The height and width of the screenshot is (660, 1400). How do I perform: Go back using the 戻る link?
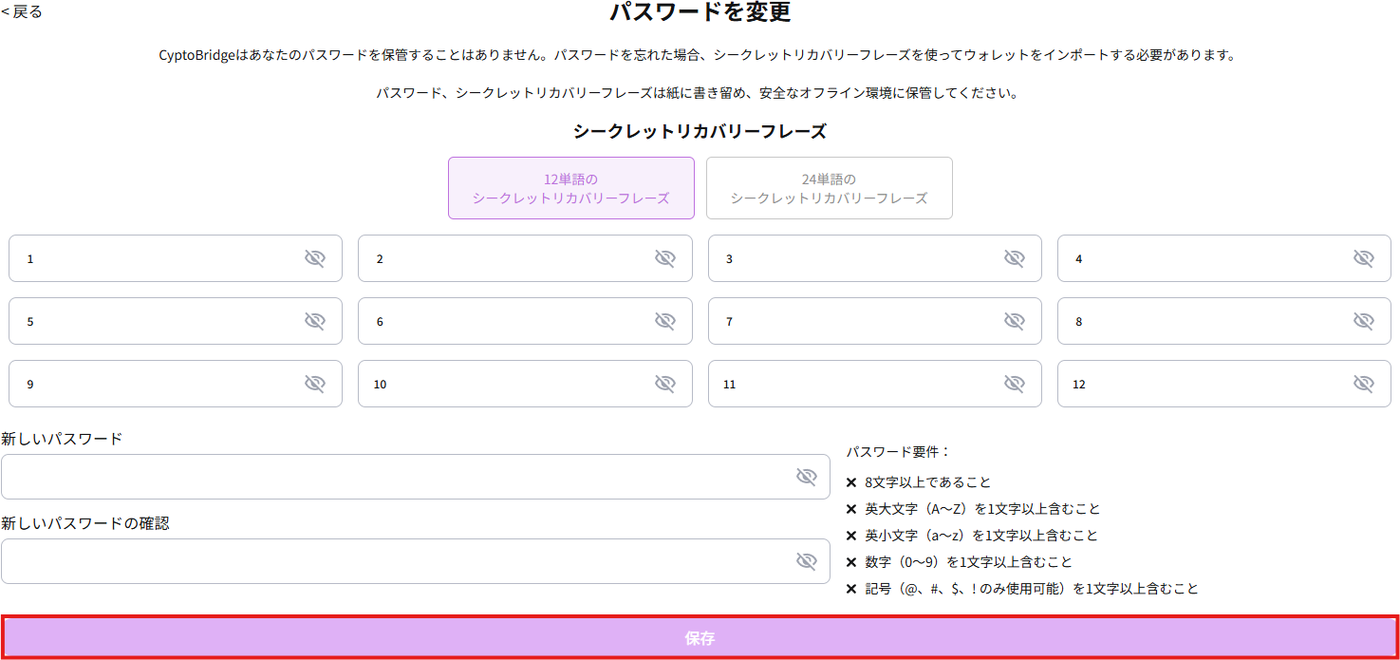point(22,12)
